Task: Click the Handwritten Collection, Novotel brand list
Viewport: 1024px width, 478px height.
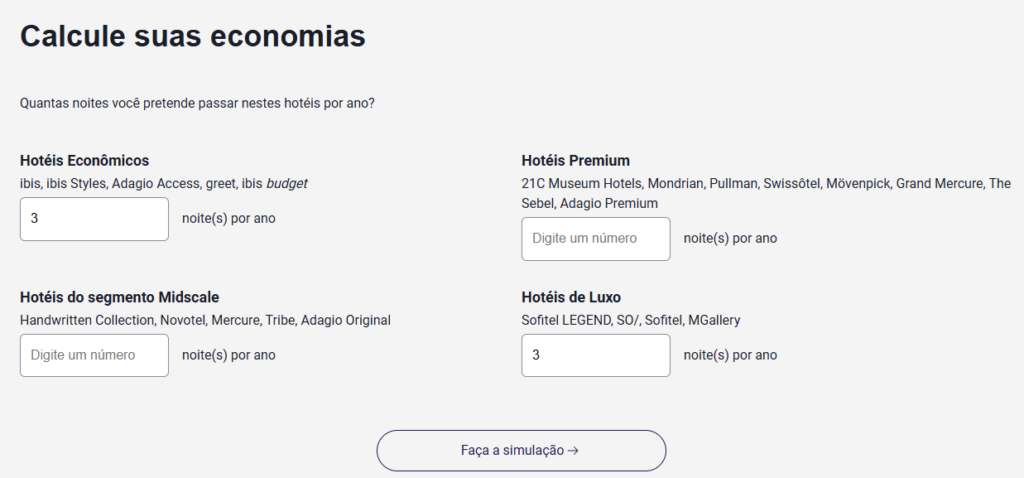Action: (x=205, y=320)
